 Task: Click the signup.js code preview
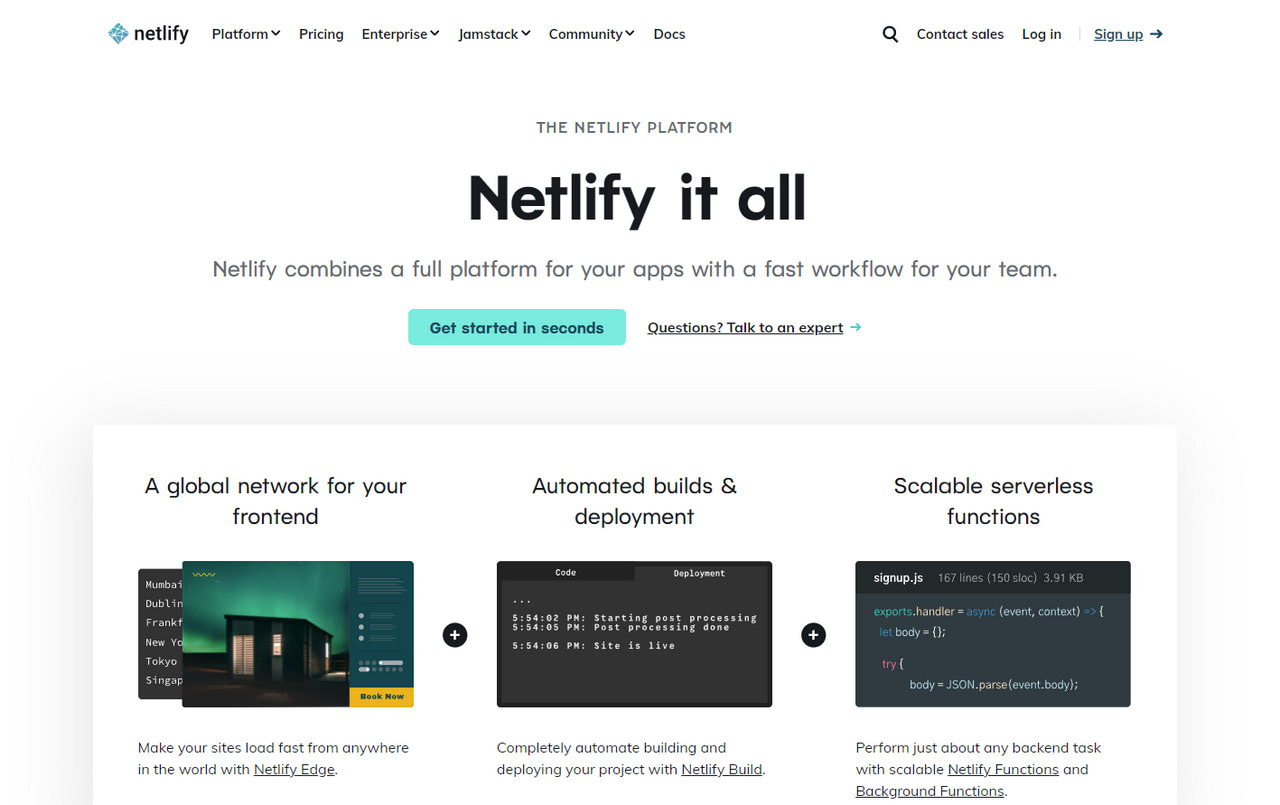point(993,634)
